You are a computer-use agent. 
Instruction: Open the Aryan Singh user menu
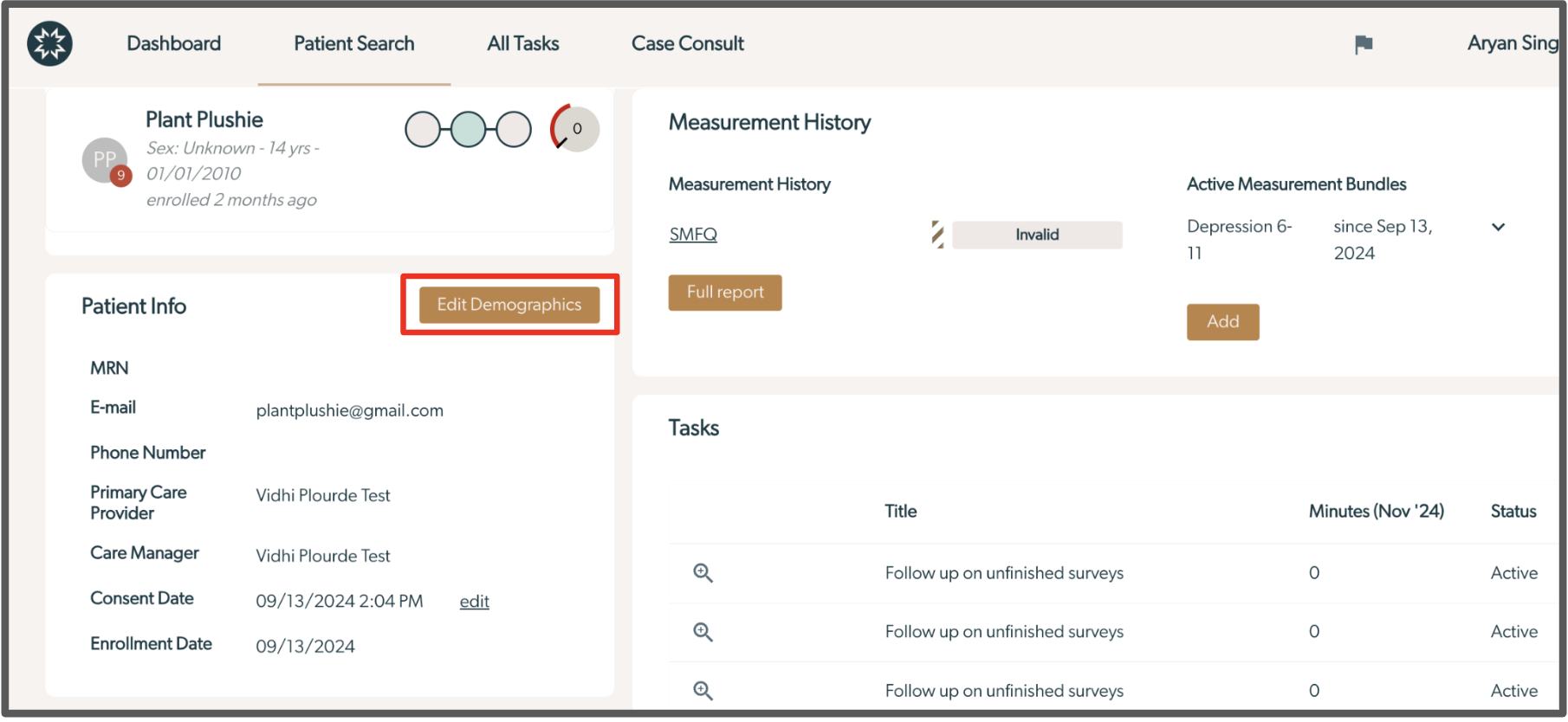[1513, 43]
